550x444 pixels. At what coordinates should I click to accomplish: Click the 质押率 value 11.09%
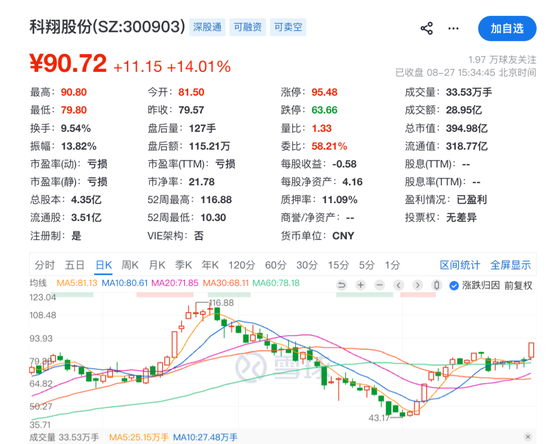[x=340, y=200]
